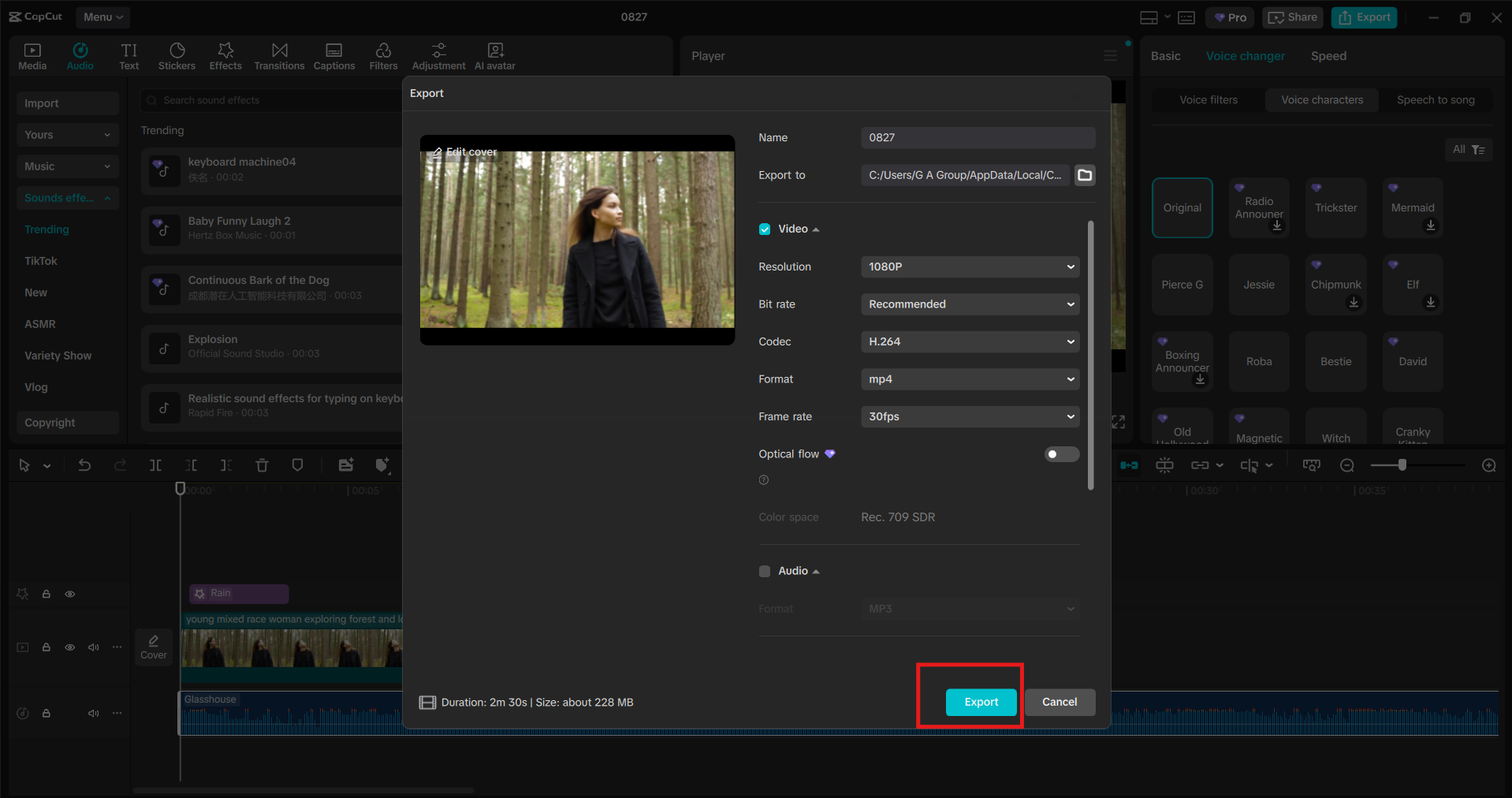
Task: Open the layout icon in title bar
Action: coord(1149,17)
